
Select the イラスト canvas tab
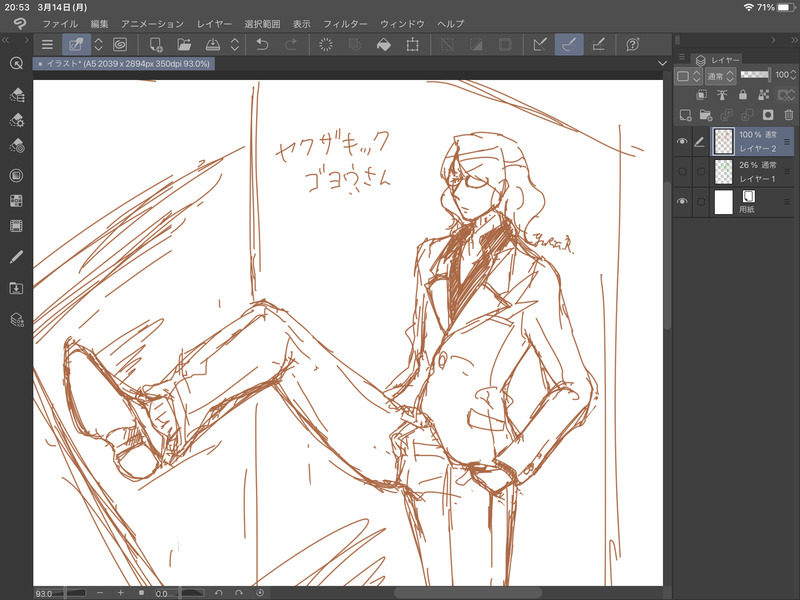click(x=124, y=64)
